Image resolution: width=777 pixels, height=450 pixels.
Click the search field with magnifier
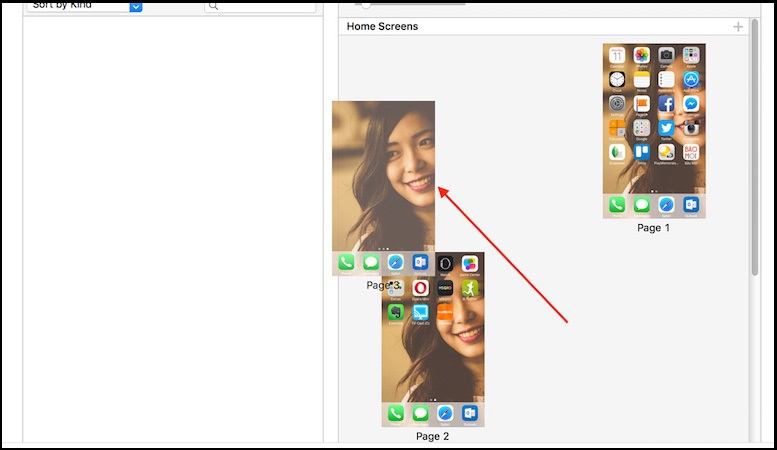tap(260, 6)
